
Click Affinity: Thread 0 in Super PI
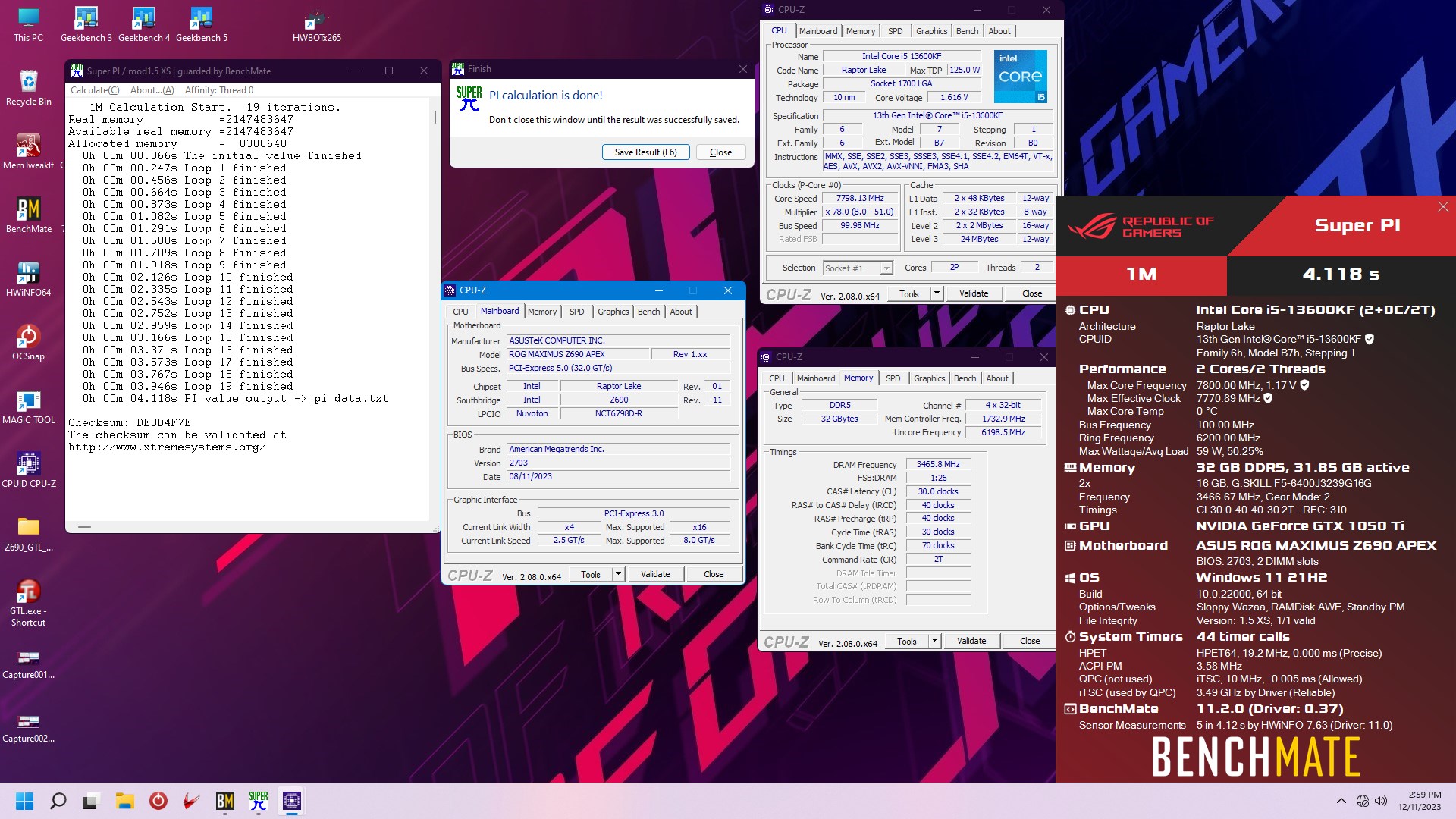click(219, 90)
